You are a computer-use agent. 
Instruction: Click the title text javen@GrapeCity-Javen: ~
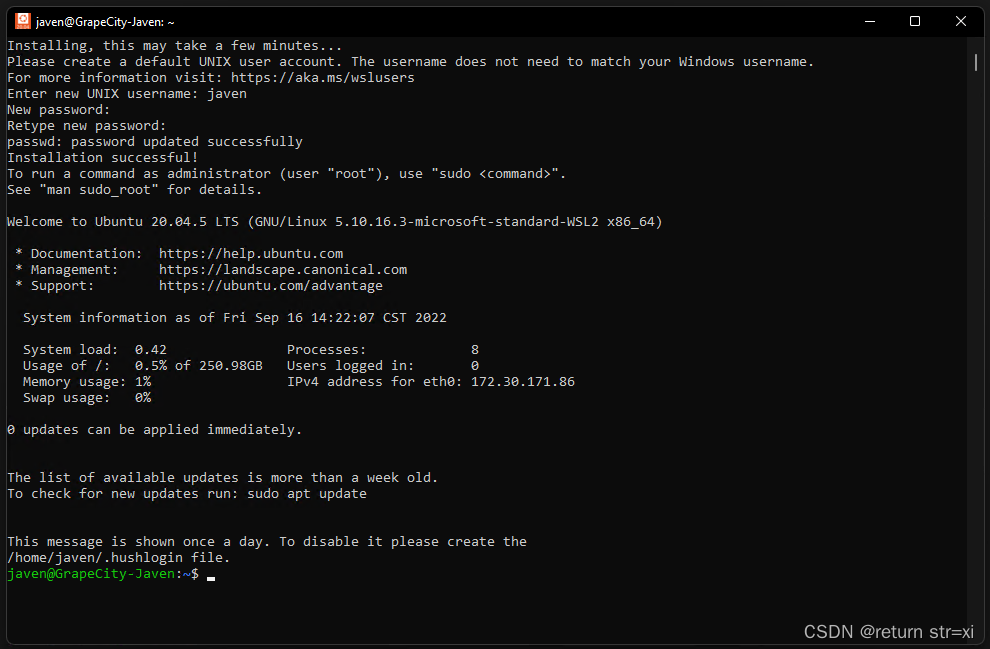pyautogui.click(x=103, y=20)
